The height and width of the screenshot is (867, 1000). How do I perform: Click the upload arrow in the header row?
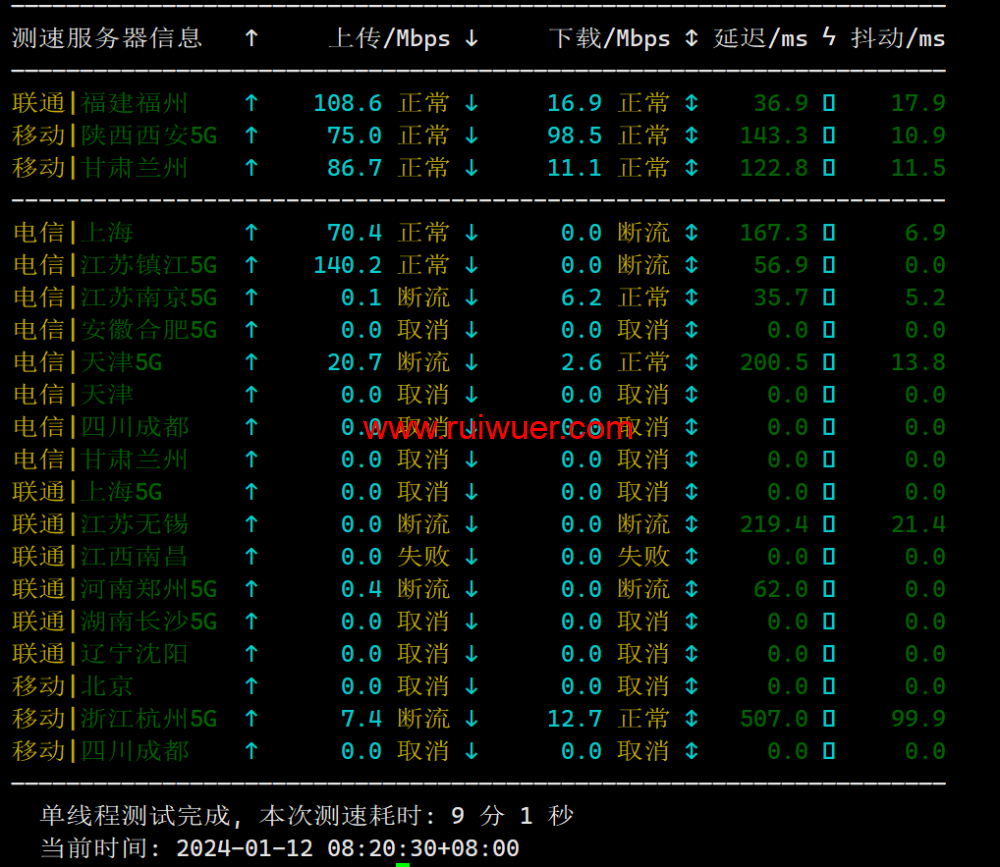(251, 38)
